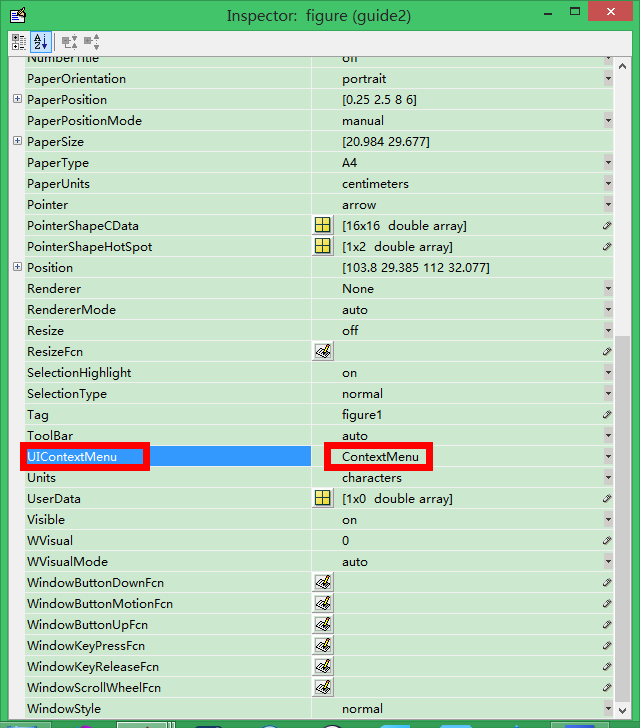Open UIContextMenu dropdown arrow
The image size is (640, 728).
point(608,456)
